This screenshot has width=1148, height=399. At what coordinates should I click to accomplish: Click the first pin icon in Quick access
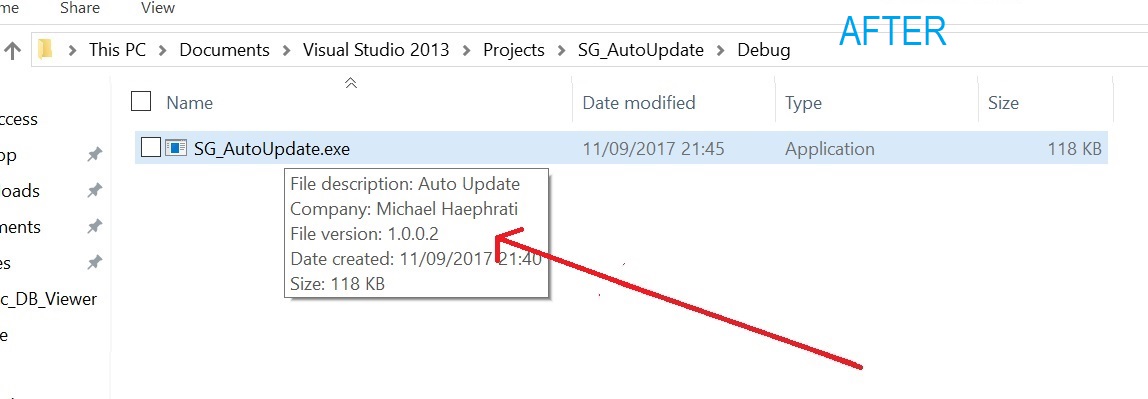(94, 155)
